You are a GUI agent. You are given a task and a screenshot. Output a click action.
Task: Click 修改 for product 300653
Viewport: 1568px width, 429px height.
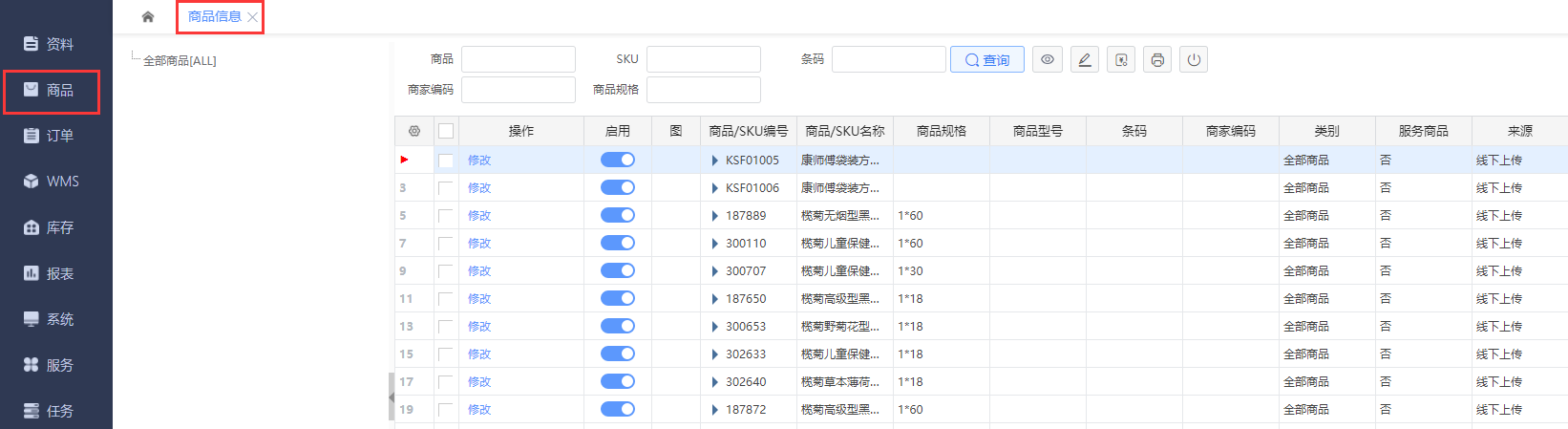pos(479,327)
